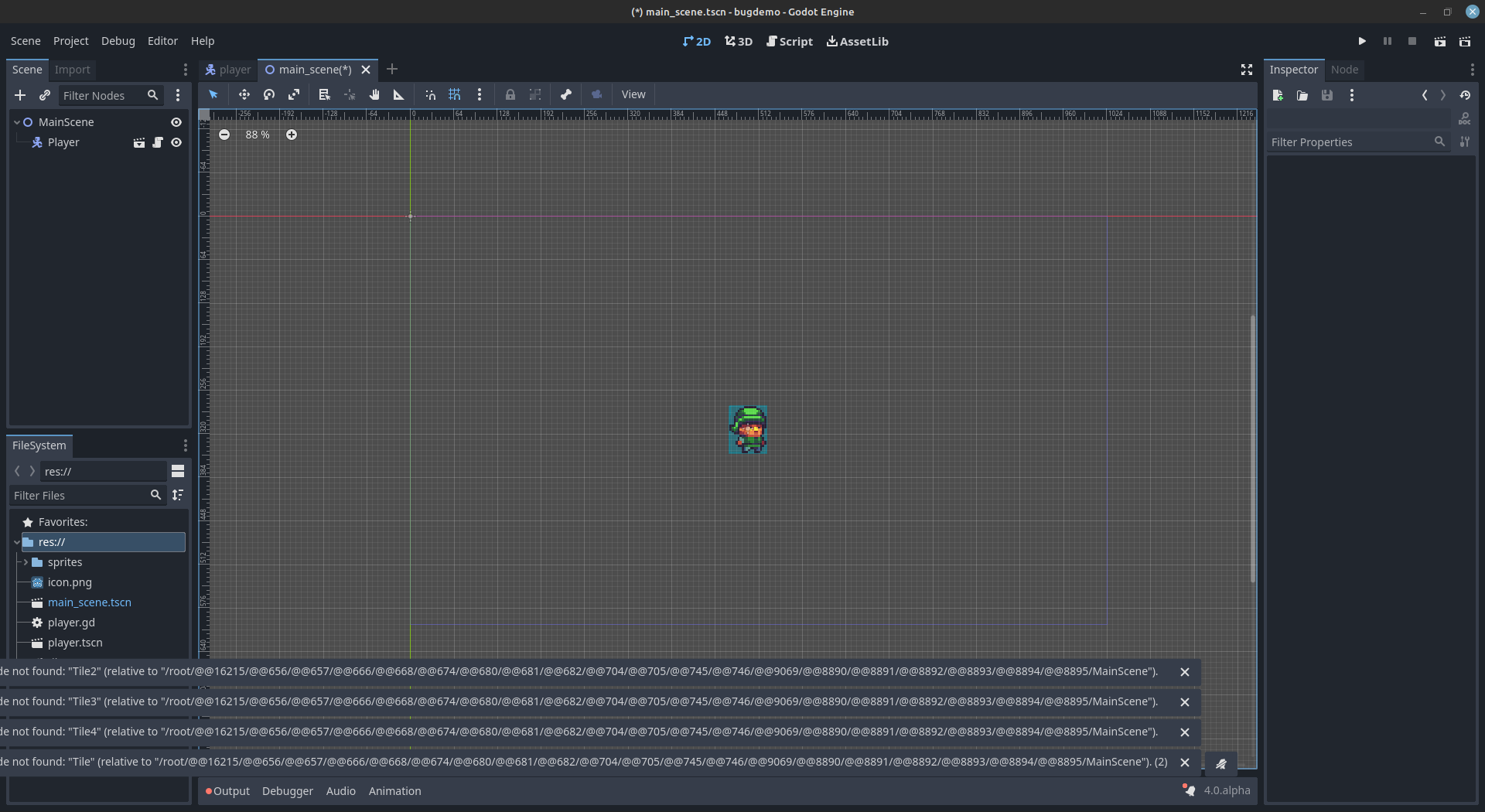Open Player scene in editor icon
The width and height of the screenshot is (1485, 812).
click(139, 142)
